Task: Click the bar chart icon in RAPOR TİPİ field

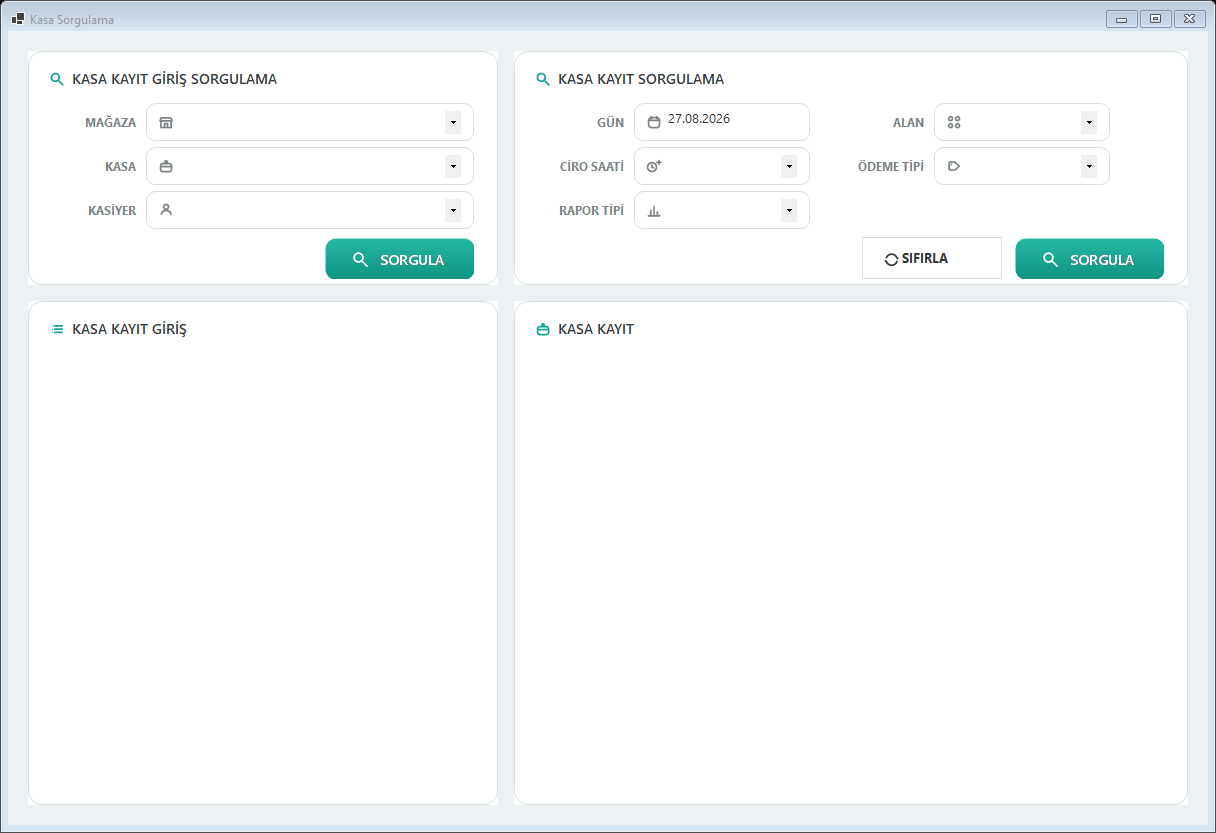Action: tap(654, 211)
